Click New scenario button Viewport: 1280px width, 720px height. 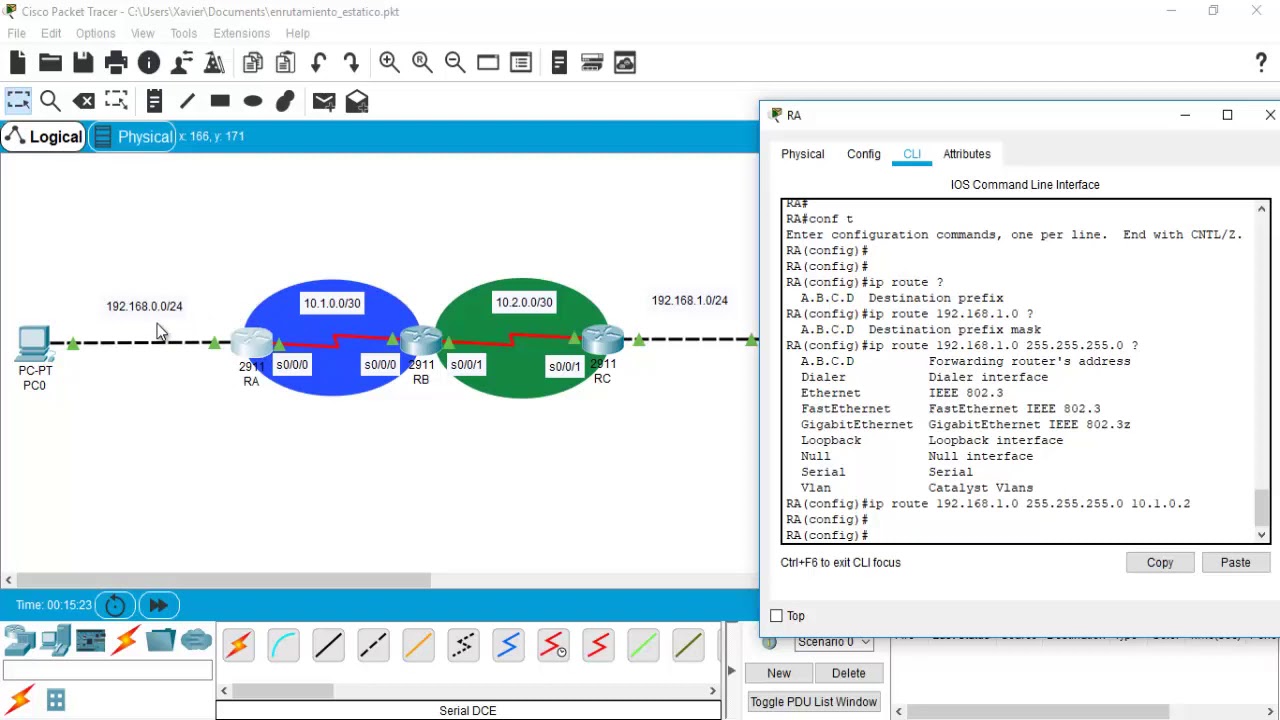pos(779,673)
